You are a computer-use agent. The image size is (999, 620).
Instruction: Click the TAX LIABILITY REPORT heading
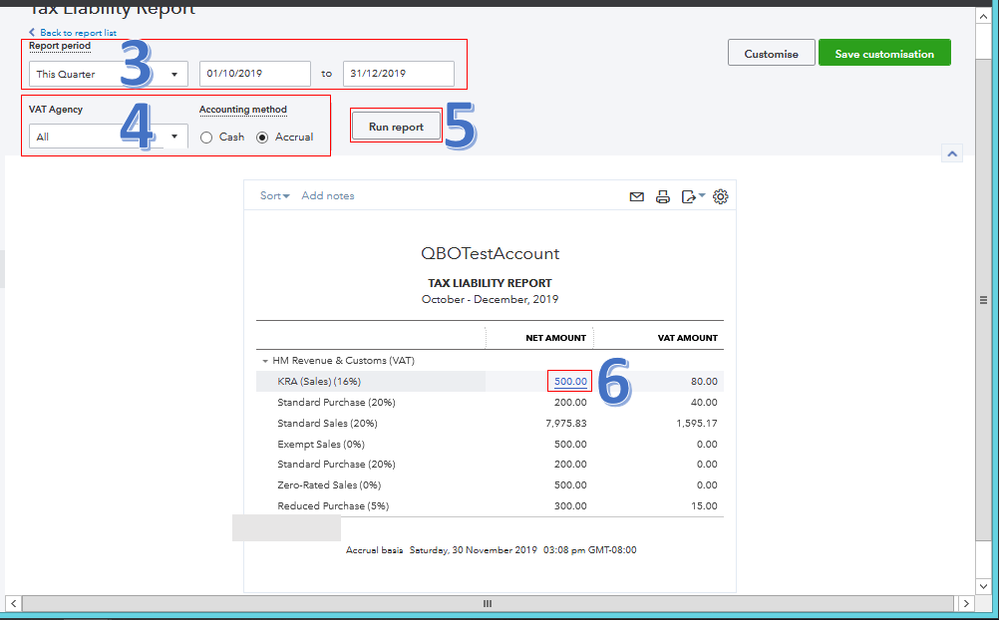click(490, 283)
